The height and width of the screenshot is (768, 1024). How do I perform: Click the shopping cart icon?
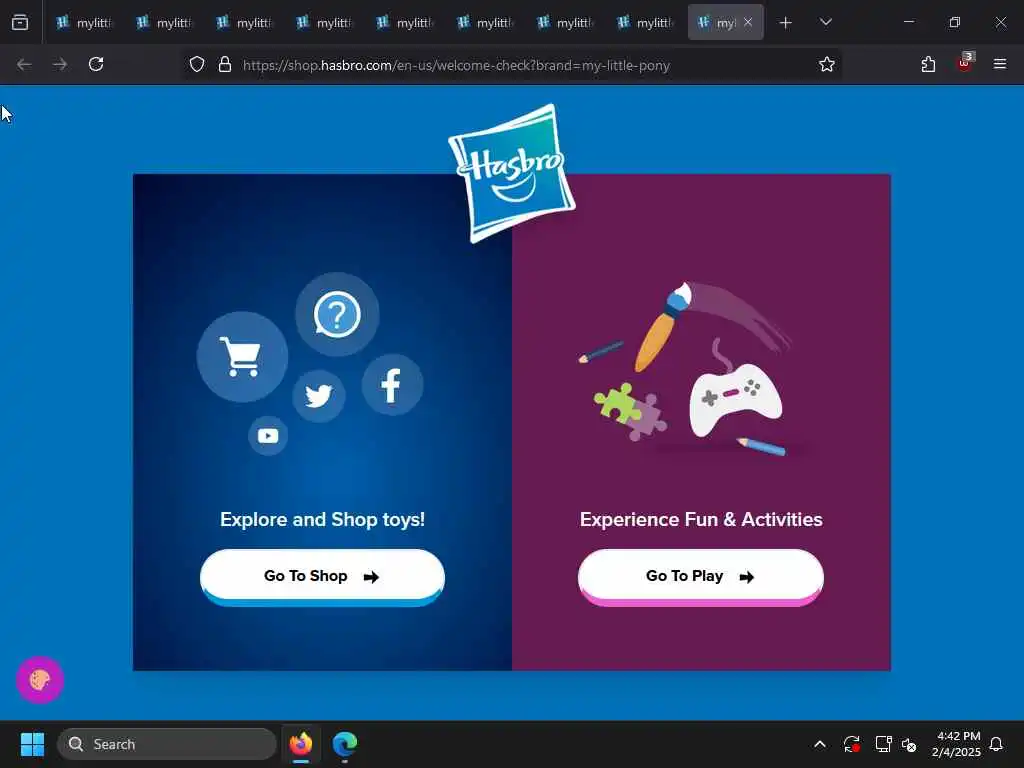242,357
